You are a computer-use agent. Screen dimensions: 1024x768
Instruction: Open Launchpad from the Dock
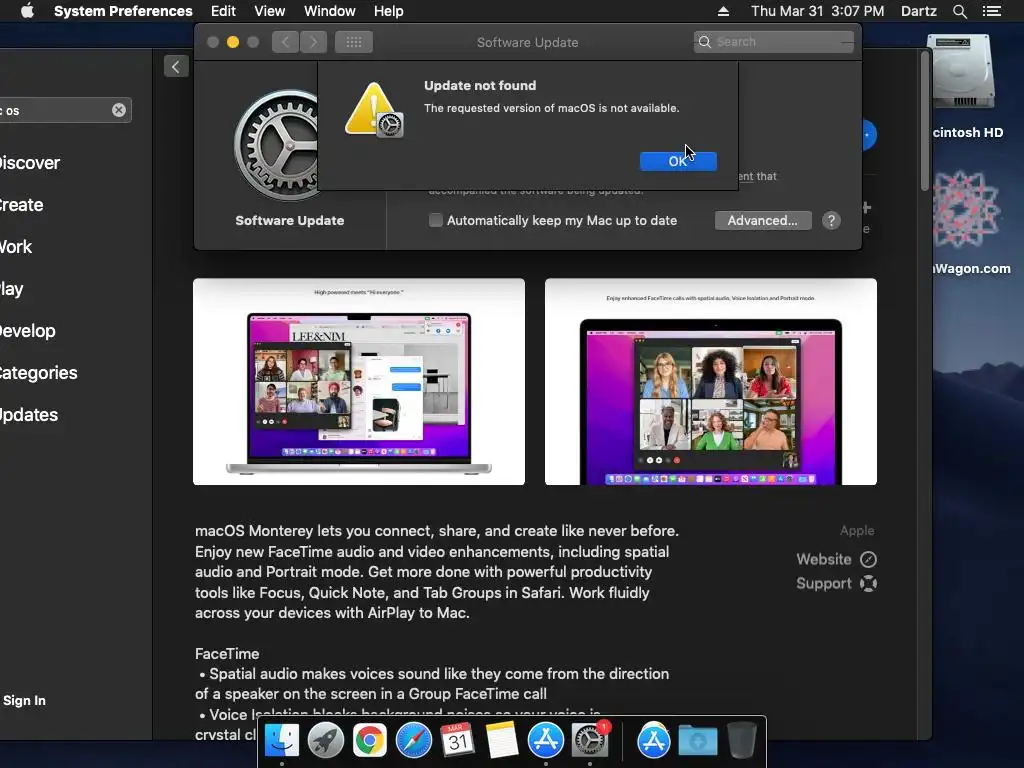[x=326, y=741]
